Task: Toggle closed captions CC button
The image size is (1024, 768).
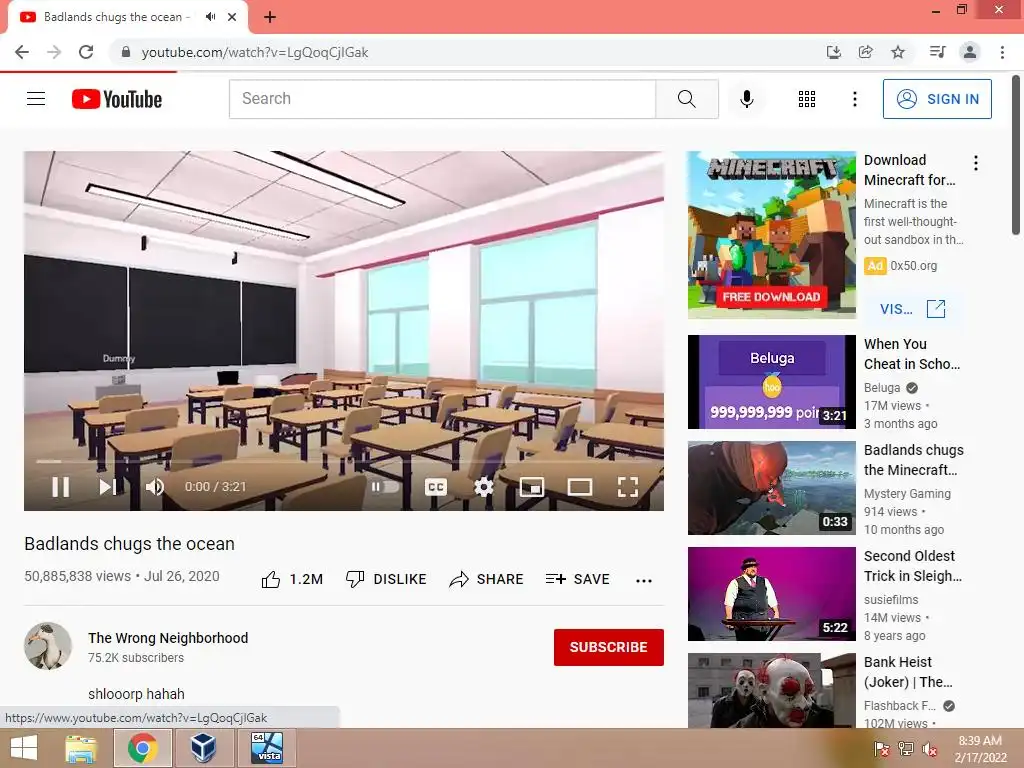Action: (x=436, y=487)
